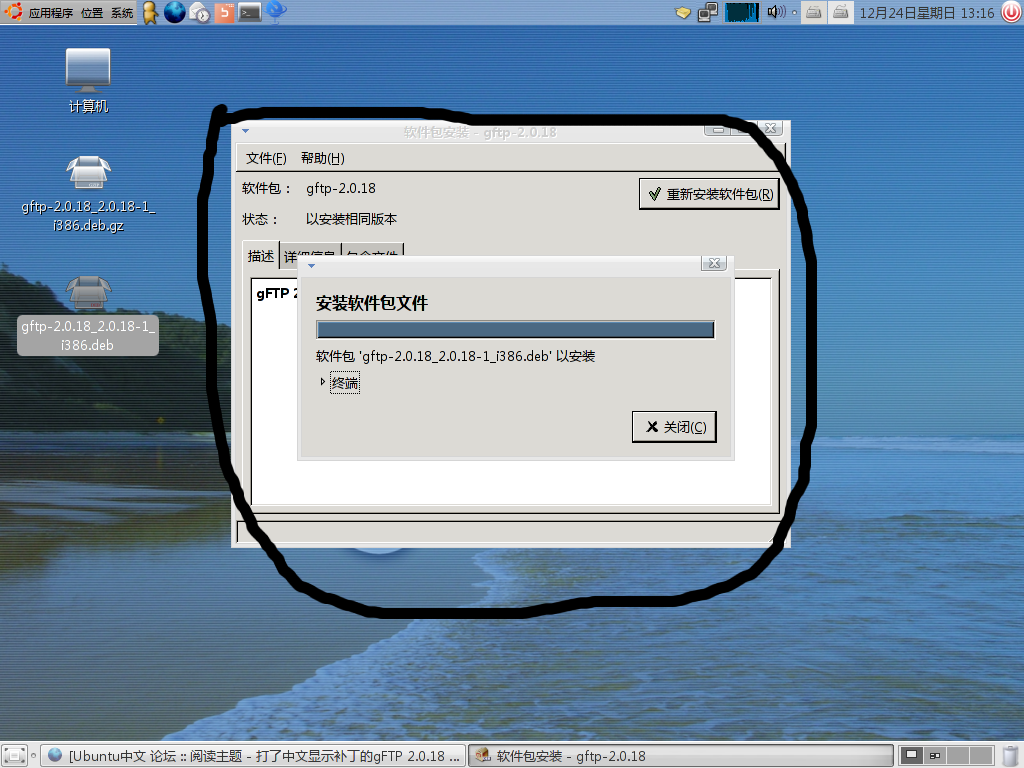Open the 帮助(H) menu in package installer
The width and height of the screenshot is (1024, 768).
pos(323,158)
